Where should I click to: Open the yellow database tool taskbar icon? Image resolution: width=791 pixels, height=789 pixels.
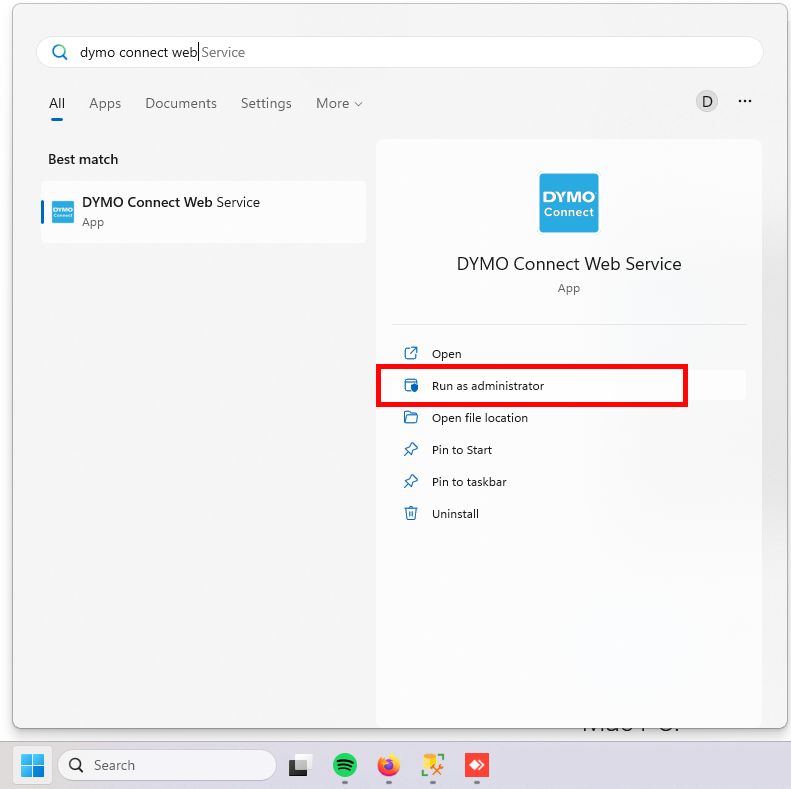coord(433,765)
